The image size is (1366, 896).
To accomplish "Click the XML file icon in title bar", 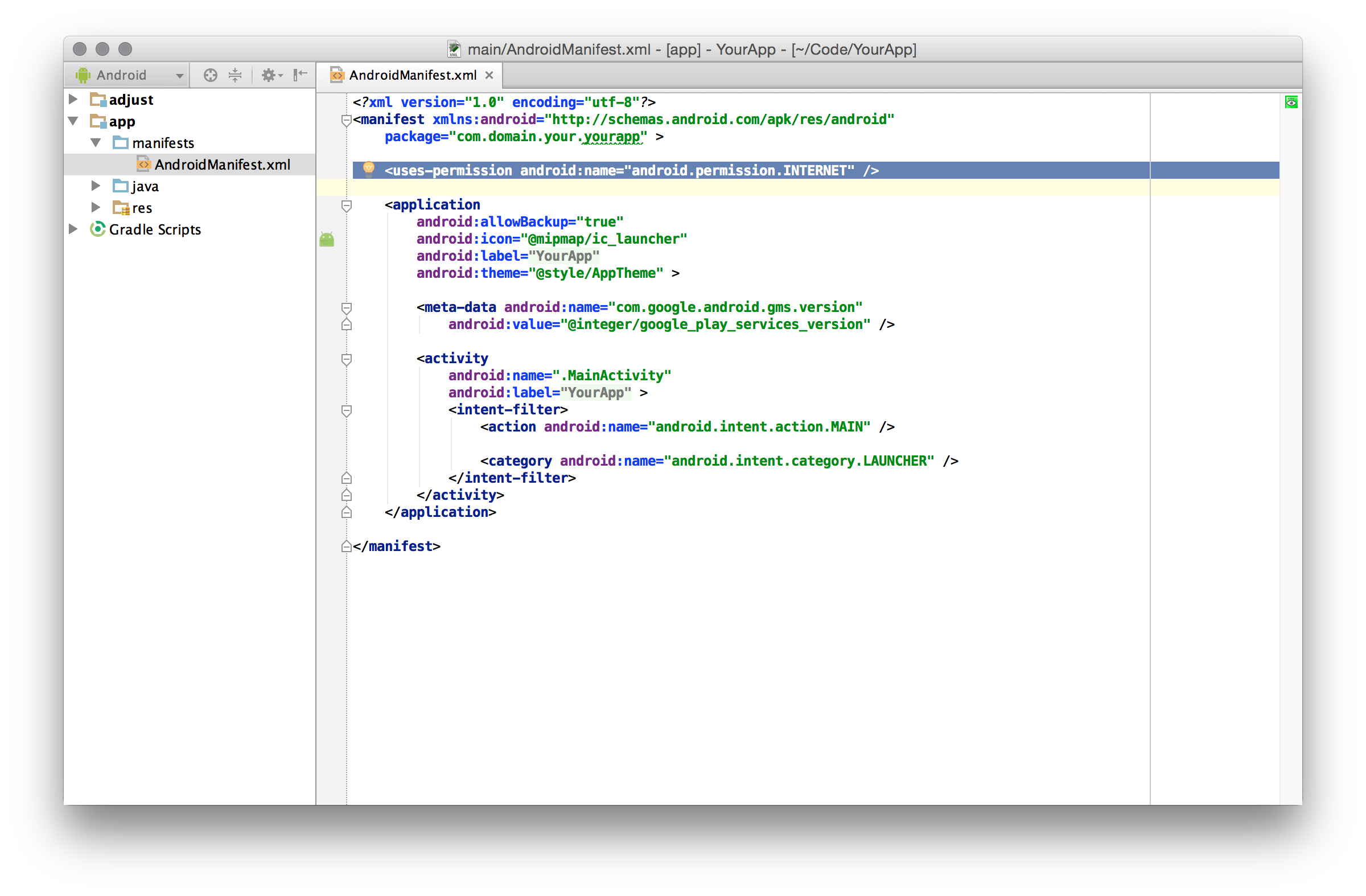I will [x=454, y=50].
